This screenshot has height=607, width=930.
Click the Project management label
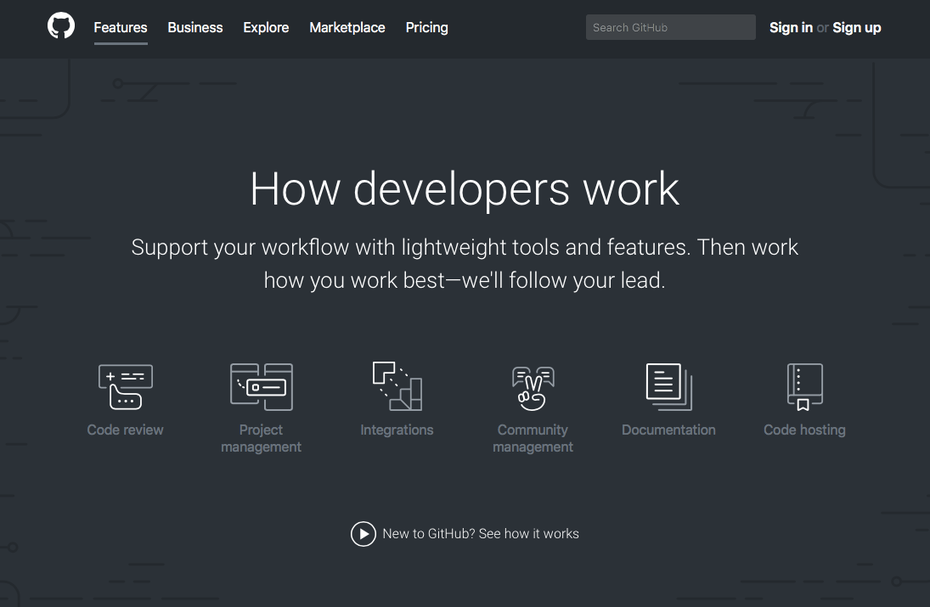pos(261,438)
